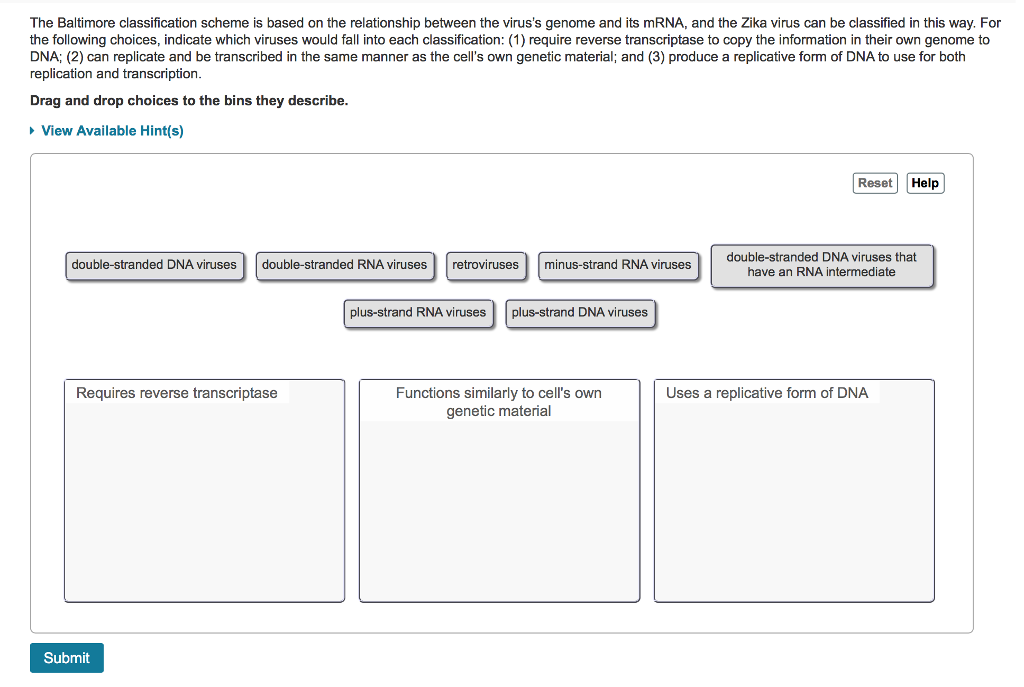Image resolution: width=1024 pixels, height=687 pixels.
Task: Expand the hints disclosure triangle
Action: (x=29, y=130)
